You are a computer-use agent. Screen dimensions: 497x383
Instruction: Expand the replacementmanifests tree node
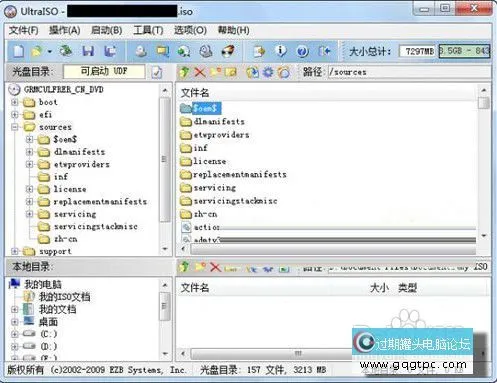click(29, 202)
